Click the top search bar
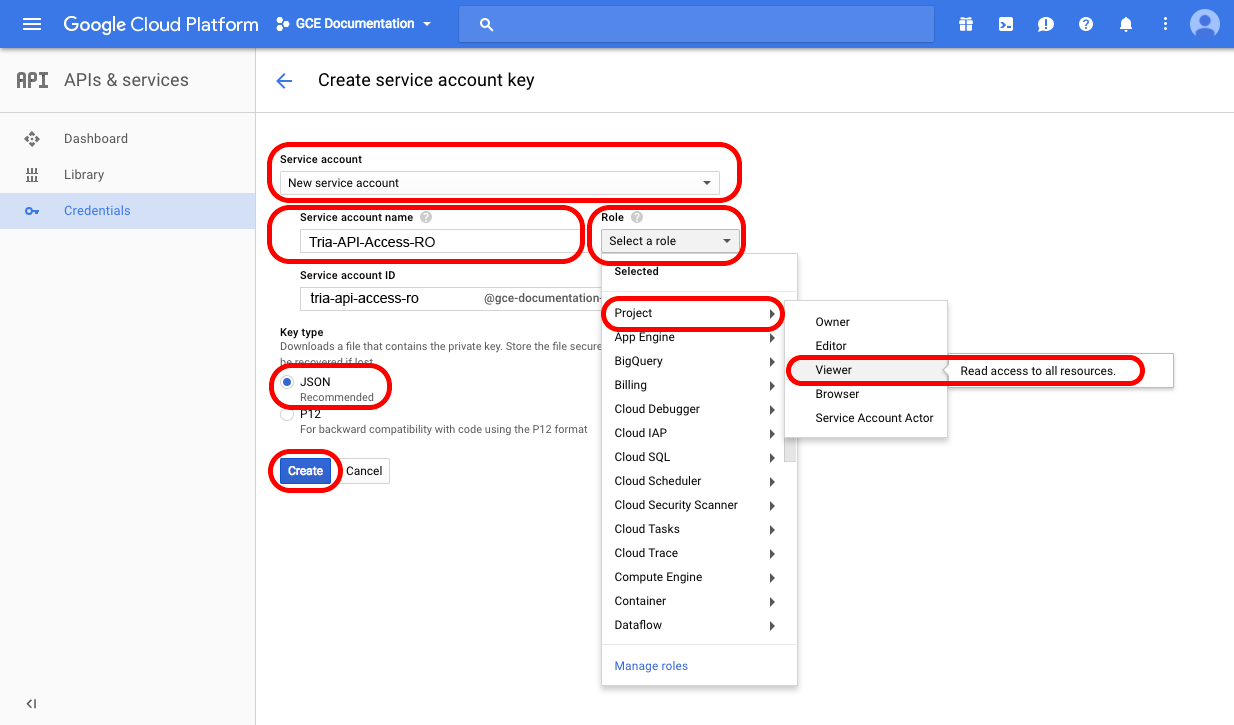1234x725 pixels. tap(696, 24)
